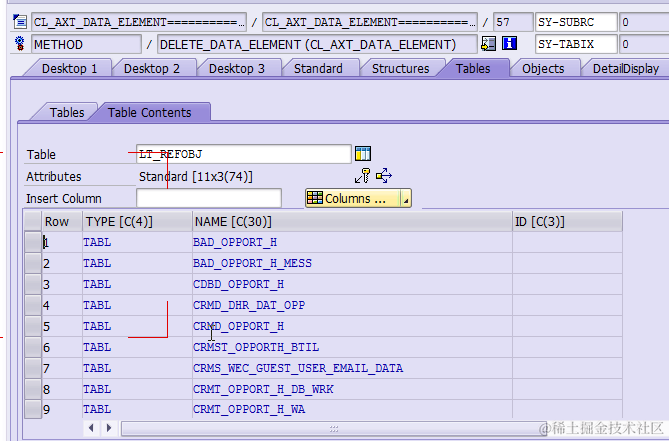This screenshot has width=669, height=441.
Task: Click the second CL_AXT_DATA_ELEMENT include field
Action: [x=369, y=22]
